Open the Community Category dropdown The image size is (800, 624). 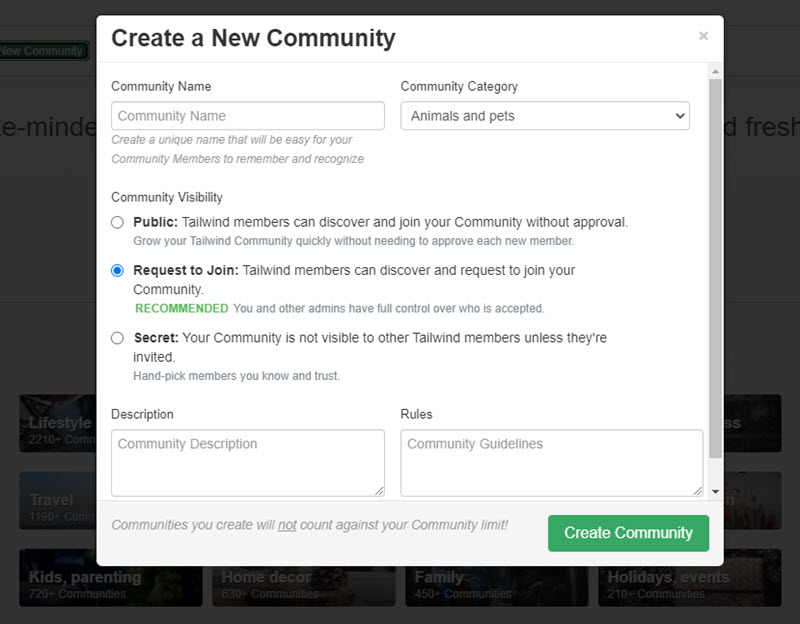coord(545,116)
